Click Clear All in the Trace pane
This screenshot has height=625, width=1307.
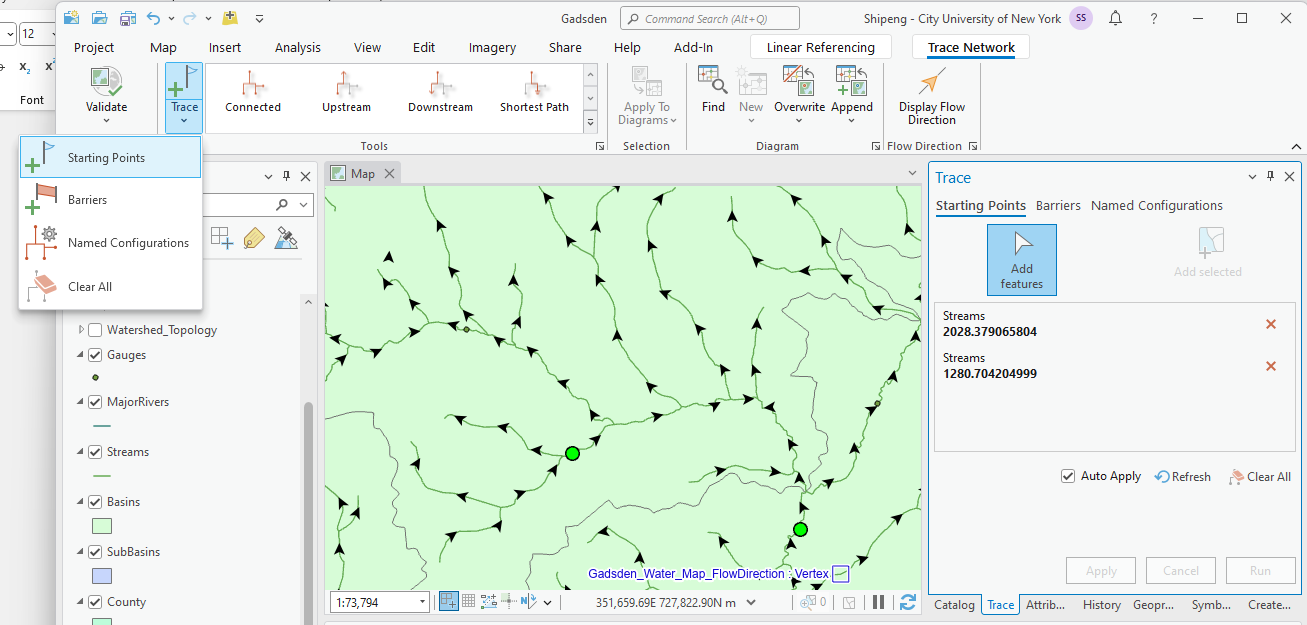click(1260, 477)
